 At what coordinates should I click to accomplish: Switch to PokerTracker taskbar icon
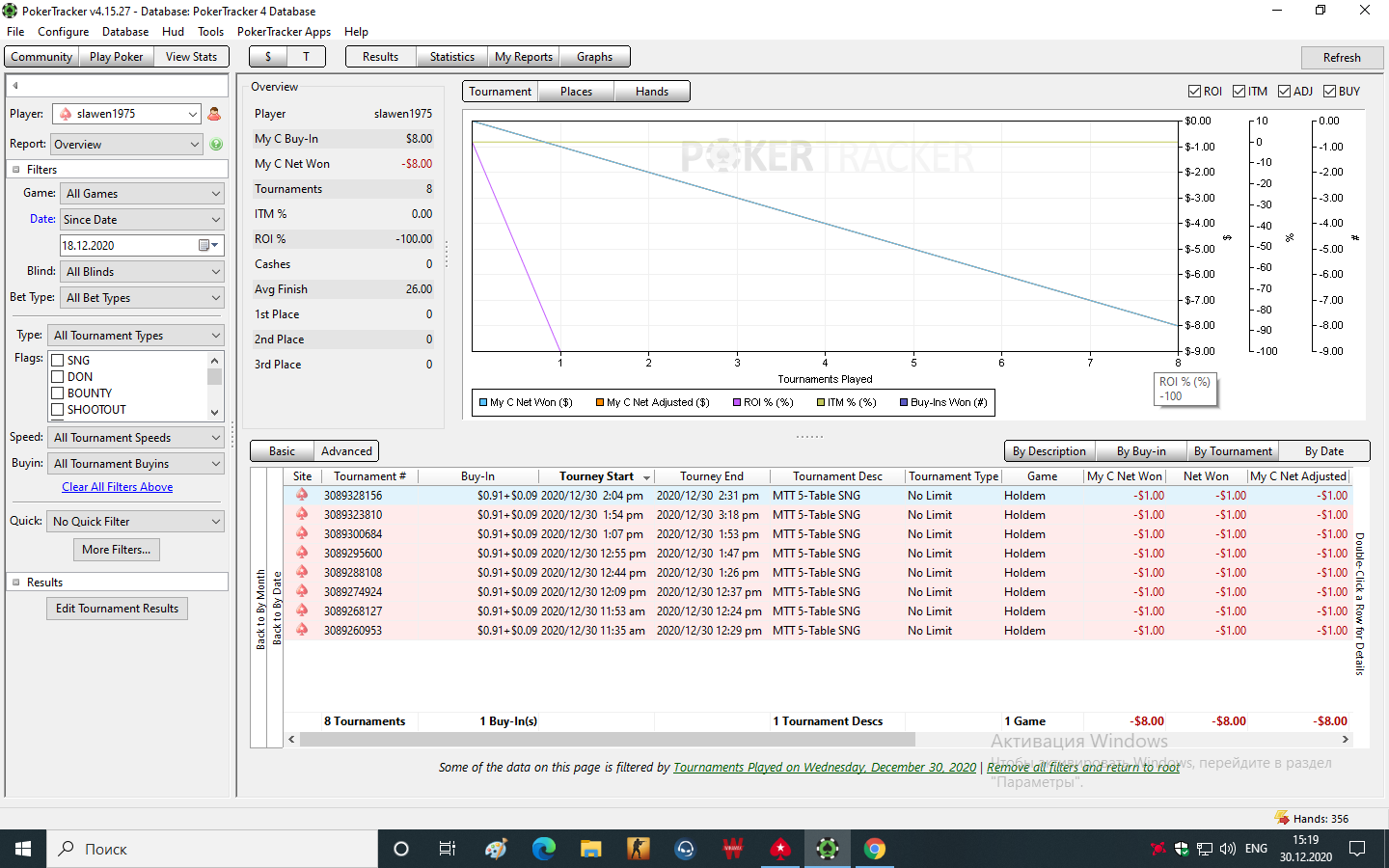[828, 849]
